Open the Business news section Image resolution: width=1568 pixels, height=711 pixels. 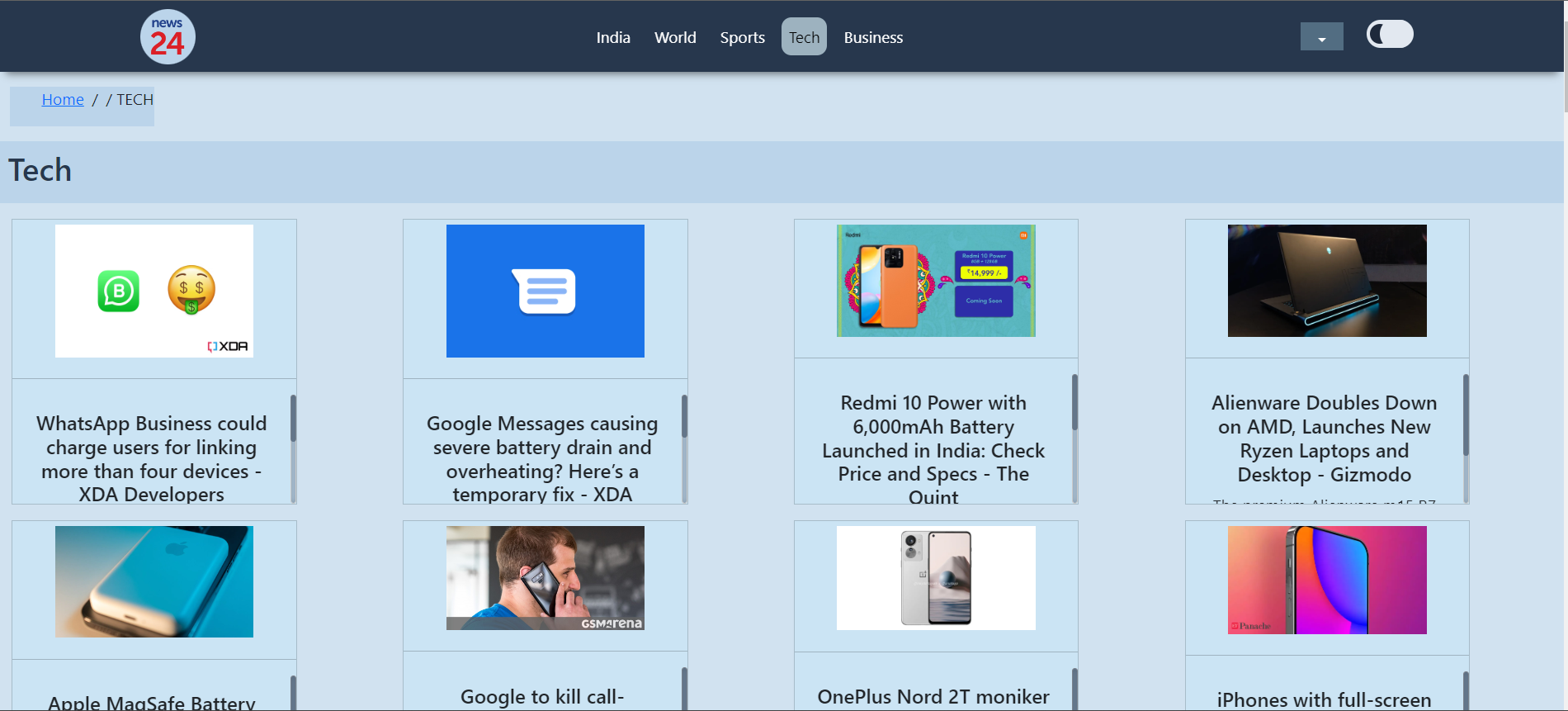pos(873,37)
